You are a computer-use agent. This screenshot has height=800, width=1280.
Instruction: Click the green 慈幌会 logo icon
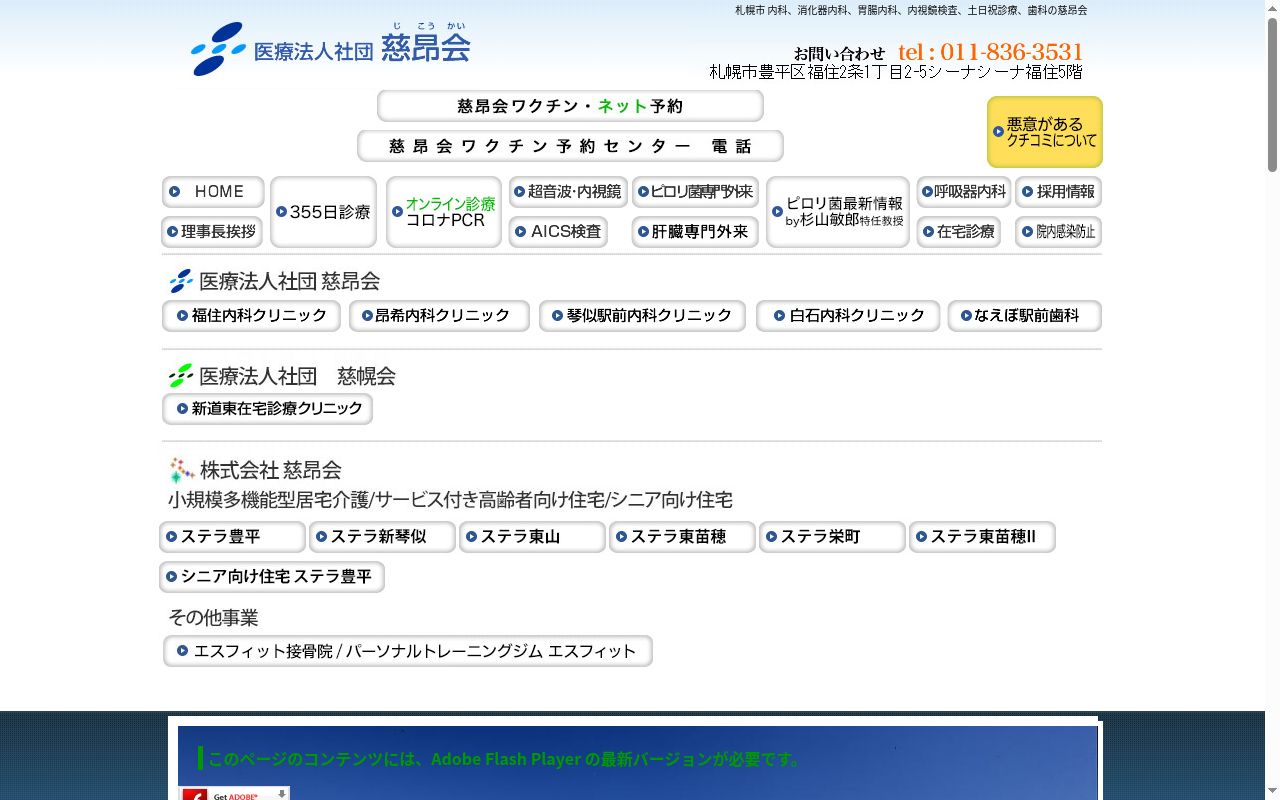(181, 376)
